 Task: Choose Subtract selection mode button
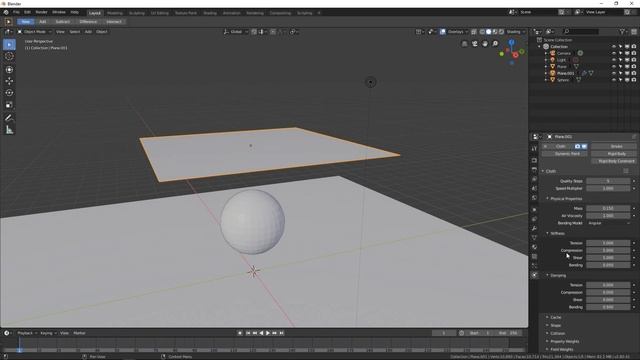point(62,22)
